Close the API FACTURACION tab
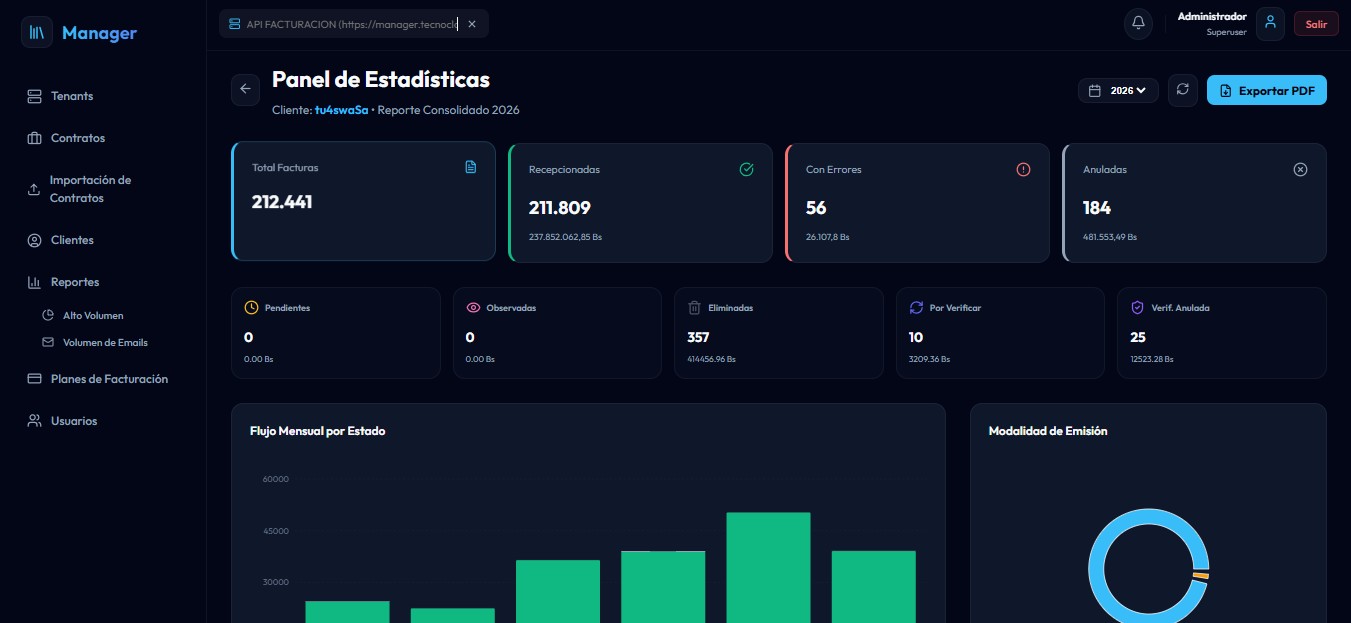 tap(472, 24)
